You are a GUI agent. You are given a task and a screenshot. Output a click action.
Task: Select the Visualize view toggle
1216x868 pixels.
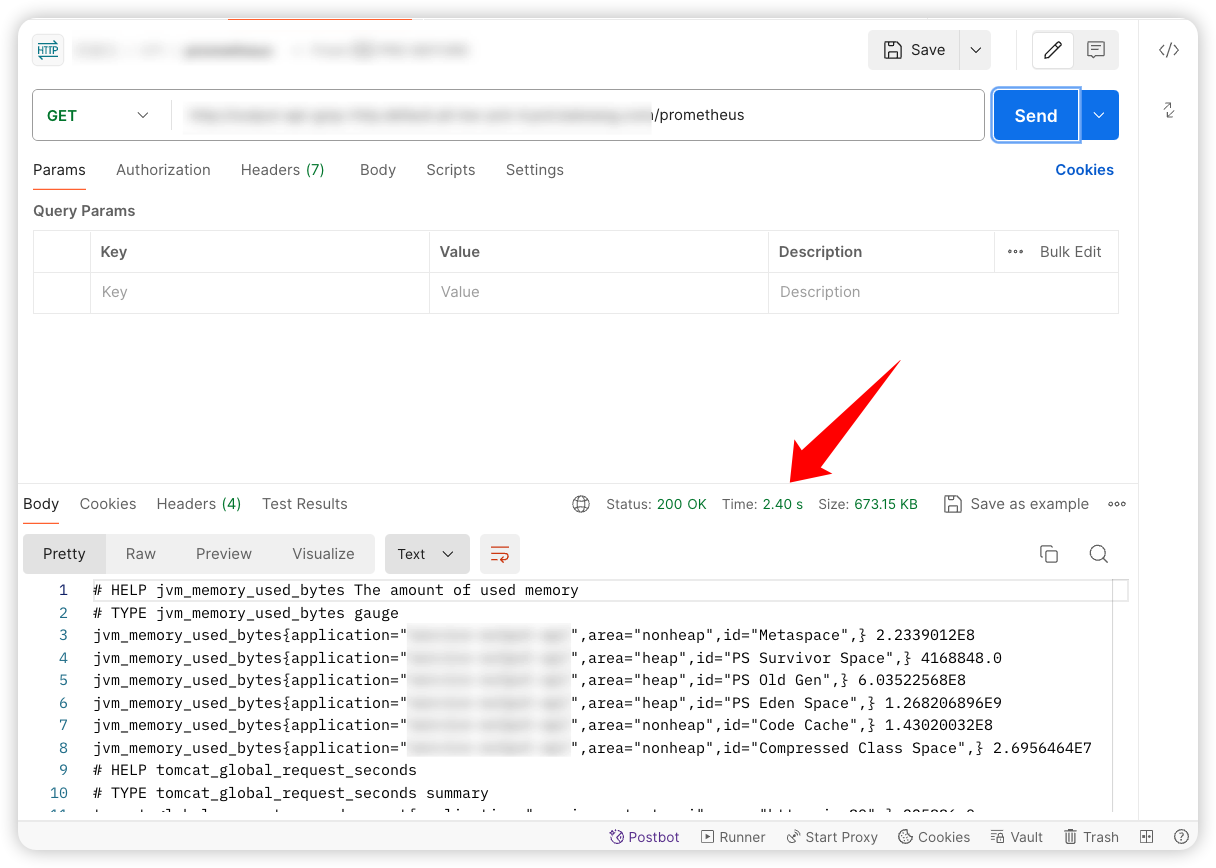point(323,554)
